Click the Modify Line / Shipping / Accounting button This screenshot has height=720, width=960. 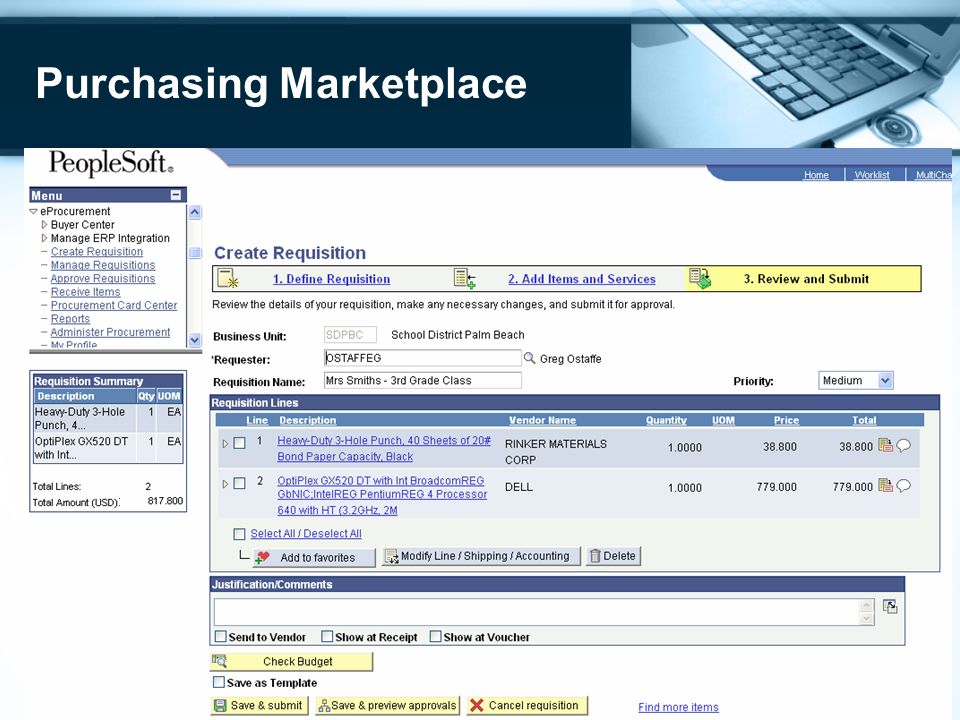(x=481, y=556)
